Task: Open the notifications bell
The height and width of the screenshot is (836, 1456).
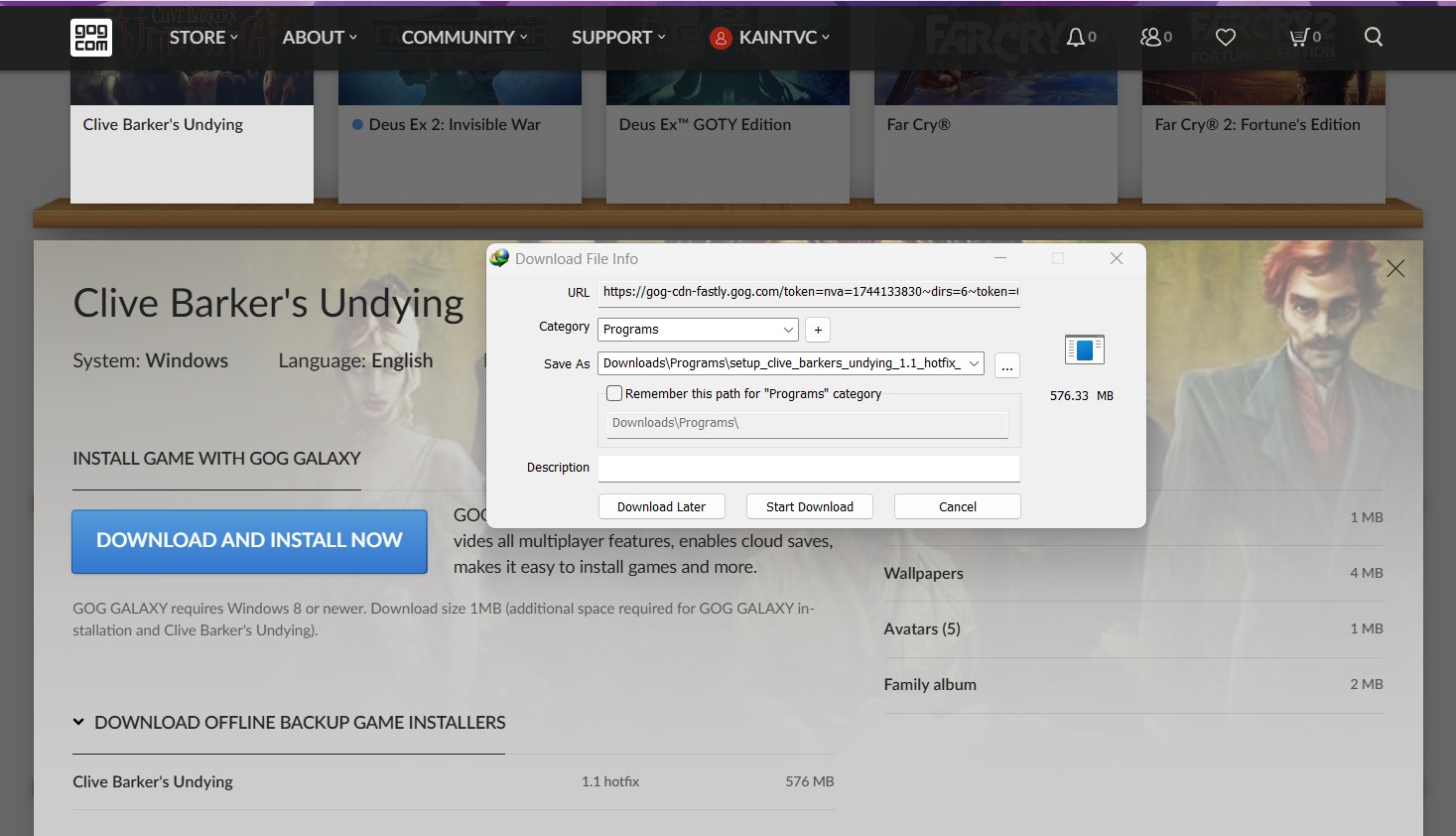Action: point(1075,37)
